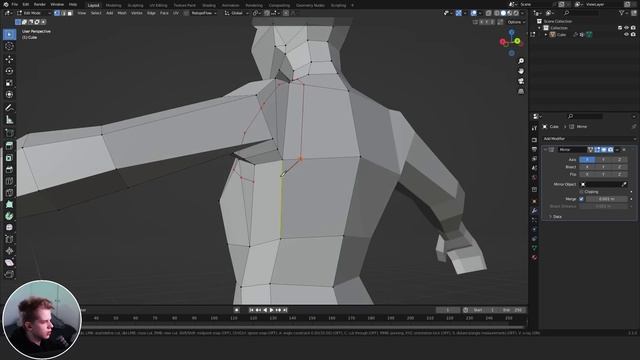Expand the Cube item in outliner

pyautogui.click(x=546, y=35)
